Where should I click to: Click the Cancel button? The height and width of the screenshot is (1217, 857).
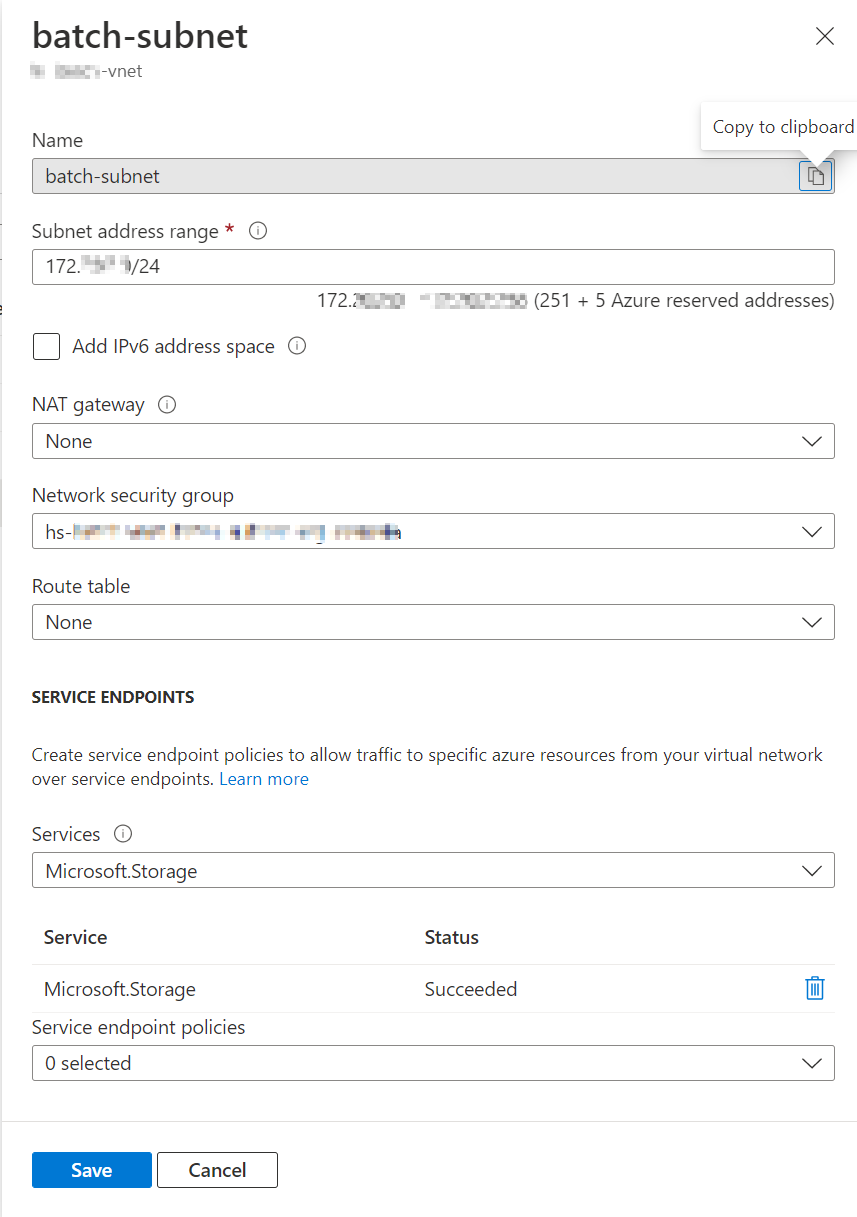tap(217, 1170)
